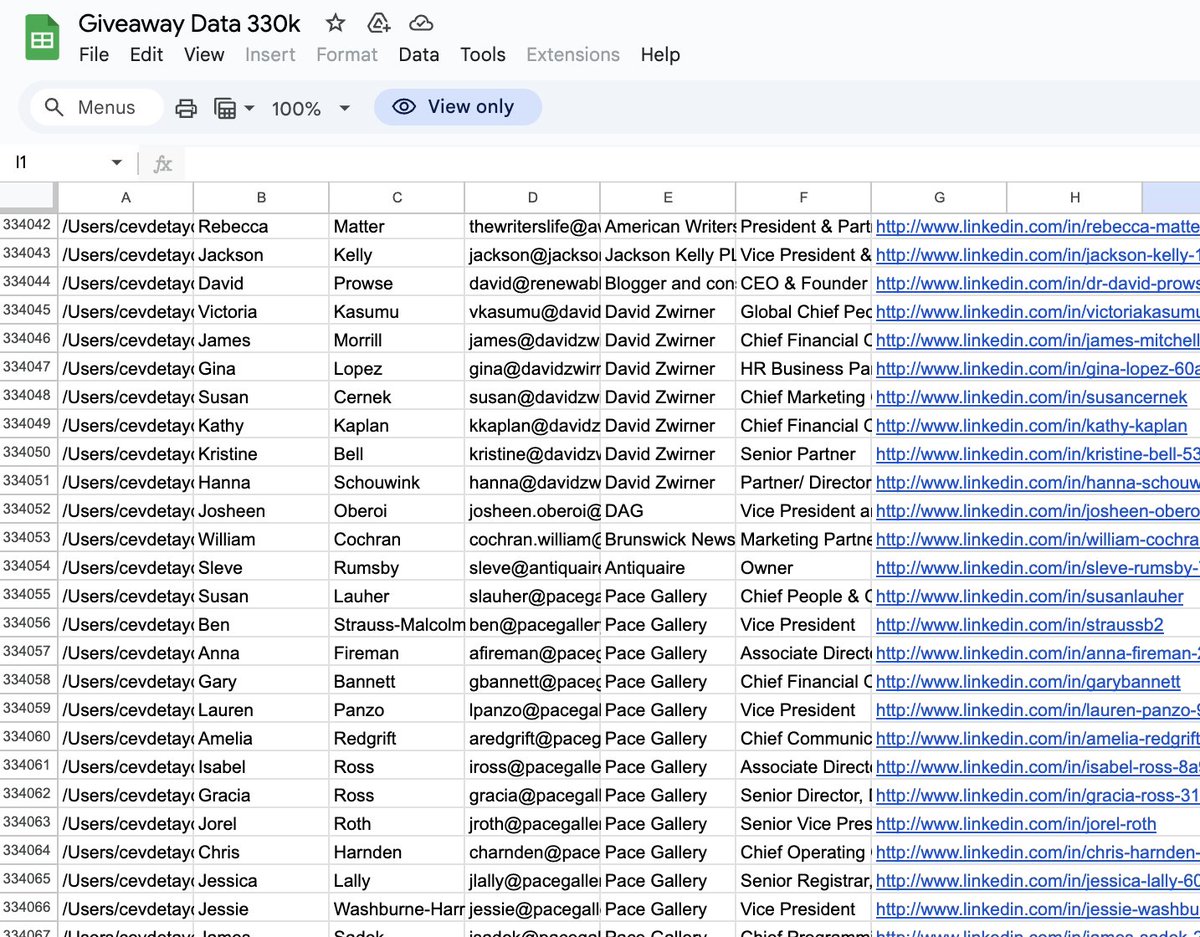1200x937 pixels.
Task: Select the cell containing Kasumu
Action: 397,312
